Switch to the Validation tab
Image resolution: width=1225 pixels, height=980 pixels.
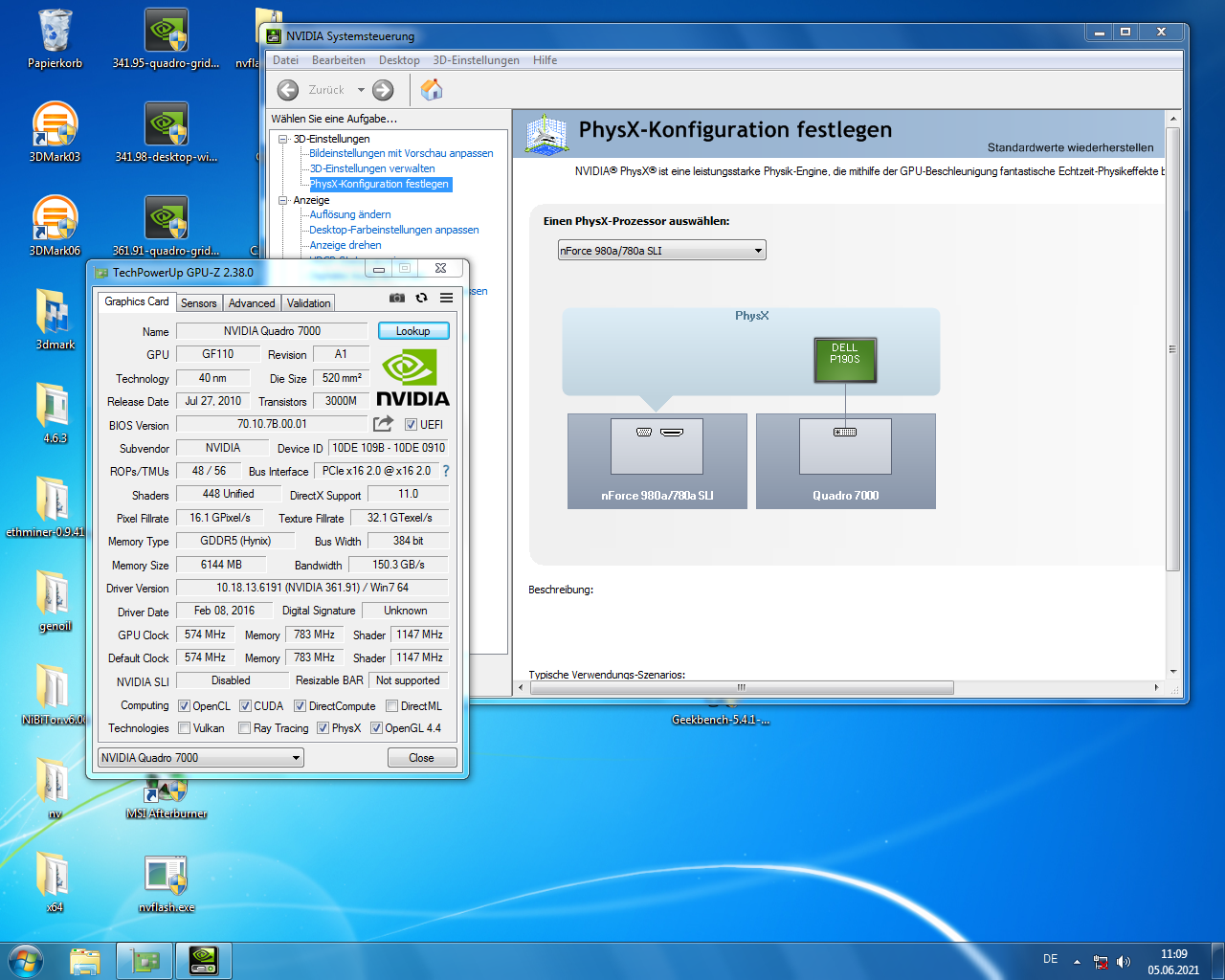[x=309, y=303]
